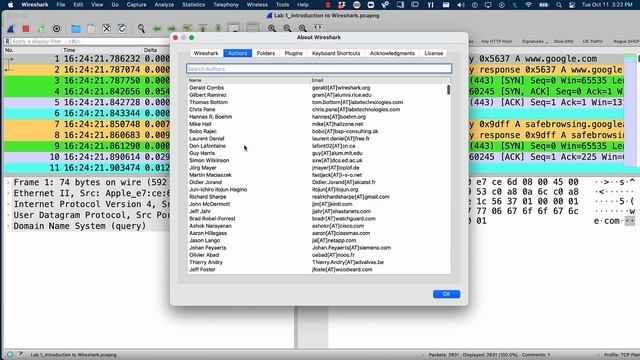Image resolution: width=640 pixels, height=360 pixels.
Task: Go forward in packet history
Action: click(x=172, y=29)
